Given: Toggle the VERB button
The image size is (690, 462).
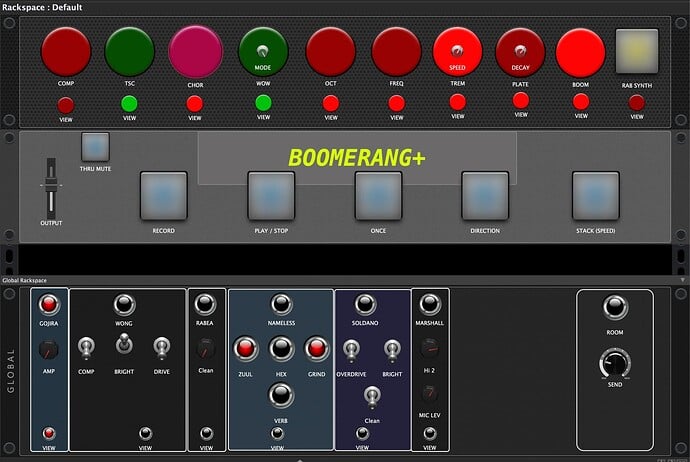Looking at the screenshot, I should [281, 395].
